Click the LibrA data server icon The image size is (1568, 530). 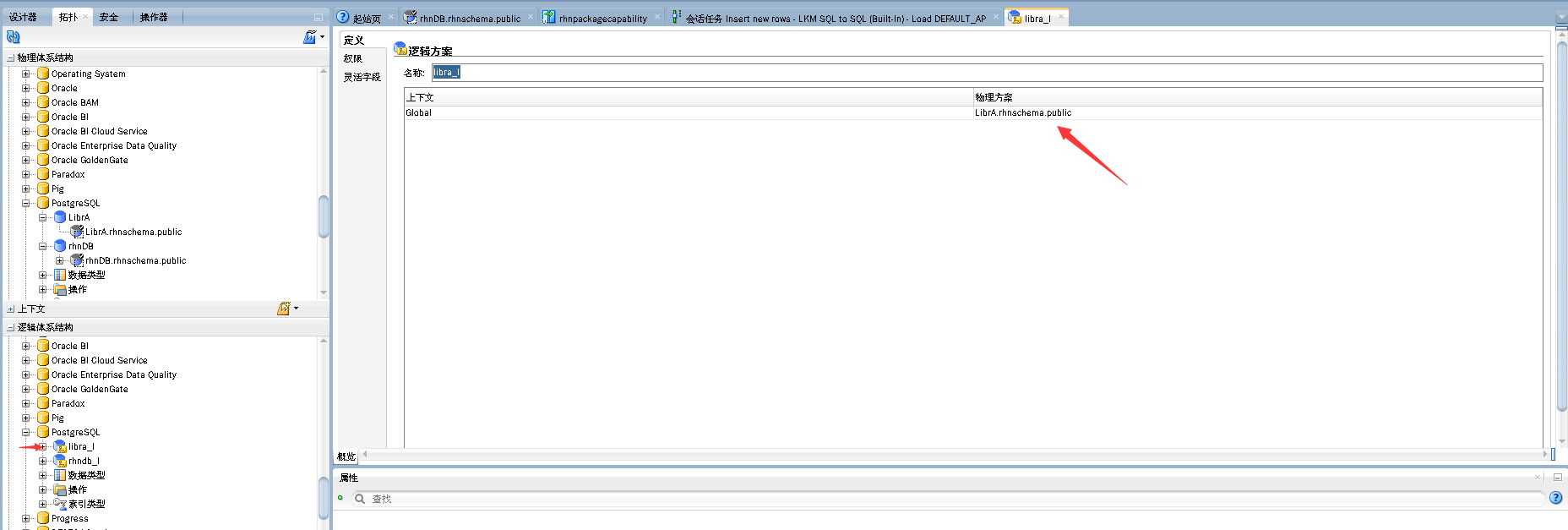60,217
